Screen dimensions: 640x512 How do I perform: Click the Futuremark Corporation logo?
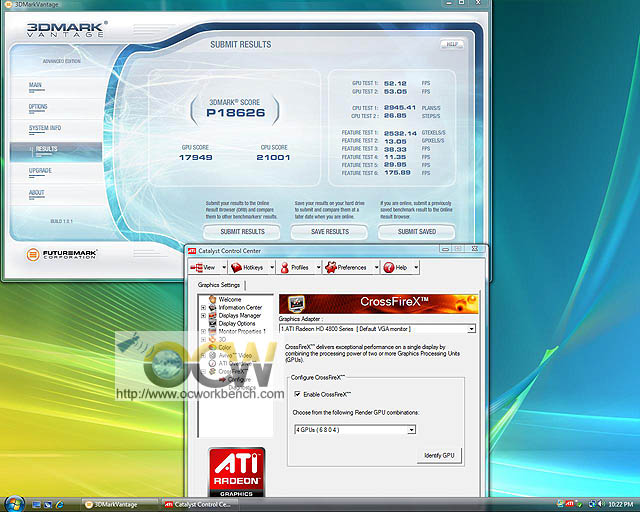point(62,254)
